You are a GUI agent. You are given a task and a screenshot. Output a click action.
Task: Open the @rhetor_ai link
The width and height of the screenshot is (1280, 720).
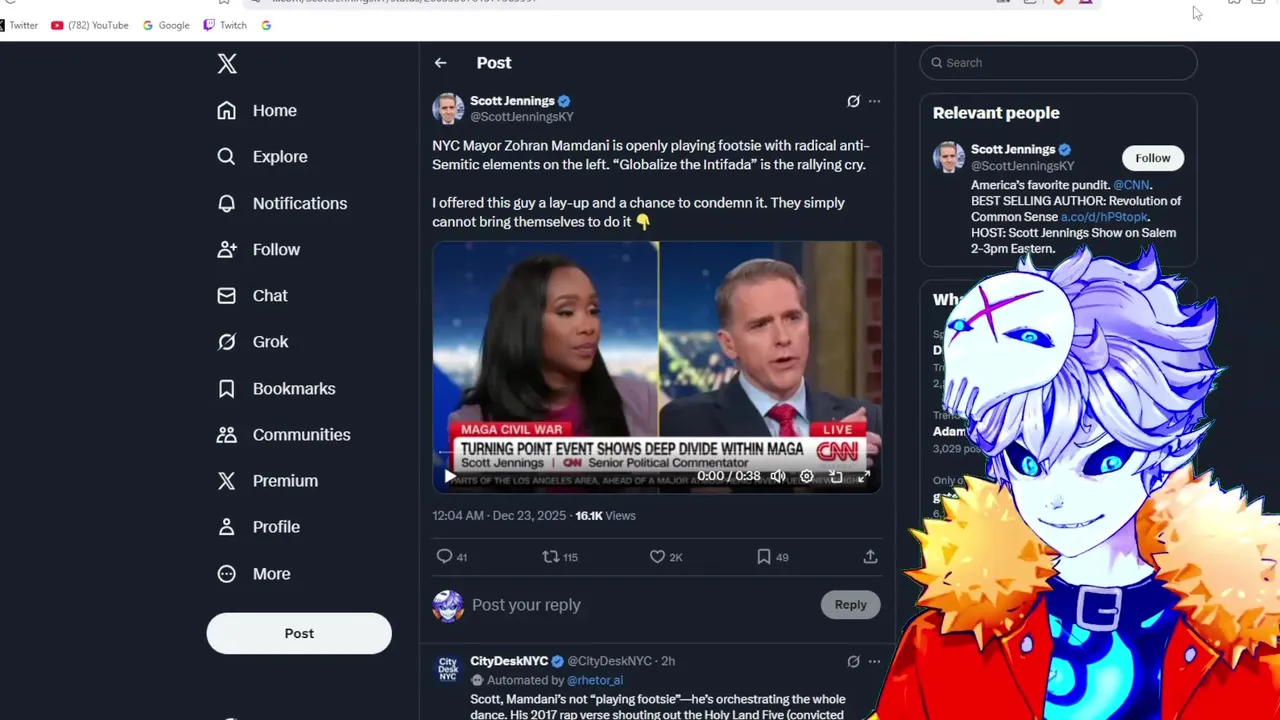594,680
